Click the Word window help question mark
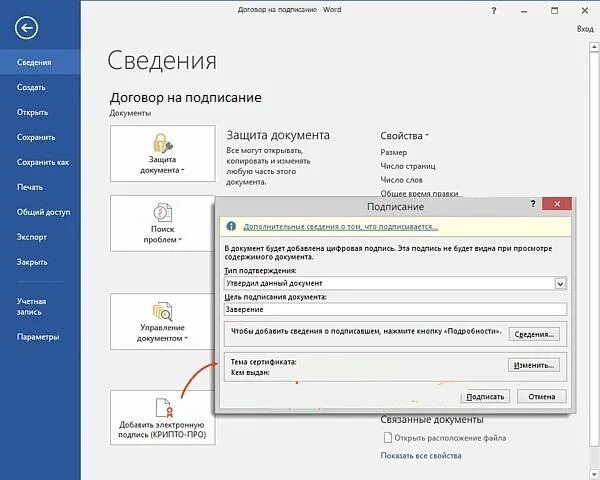The image size is (600, 480). coord(494,11)
